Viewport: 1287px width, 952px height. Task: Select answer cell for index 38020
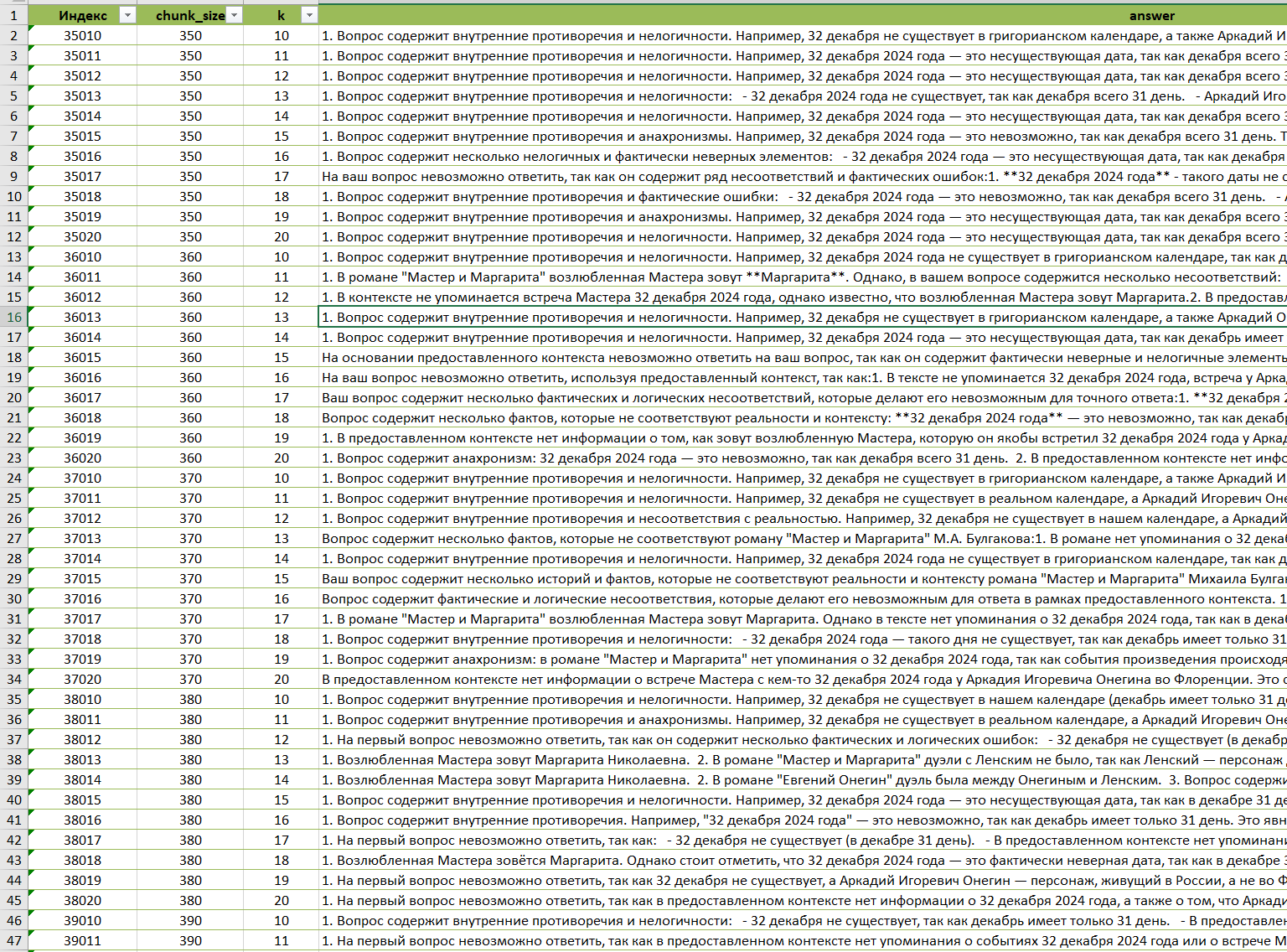point(803,900)
